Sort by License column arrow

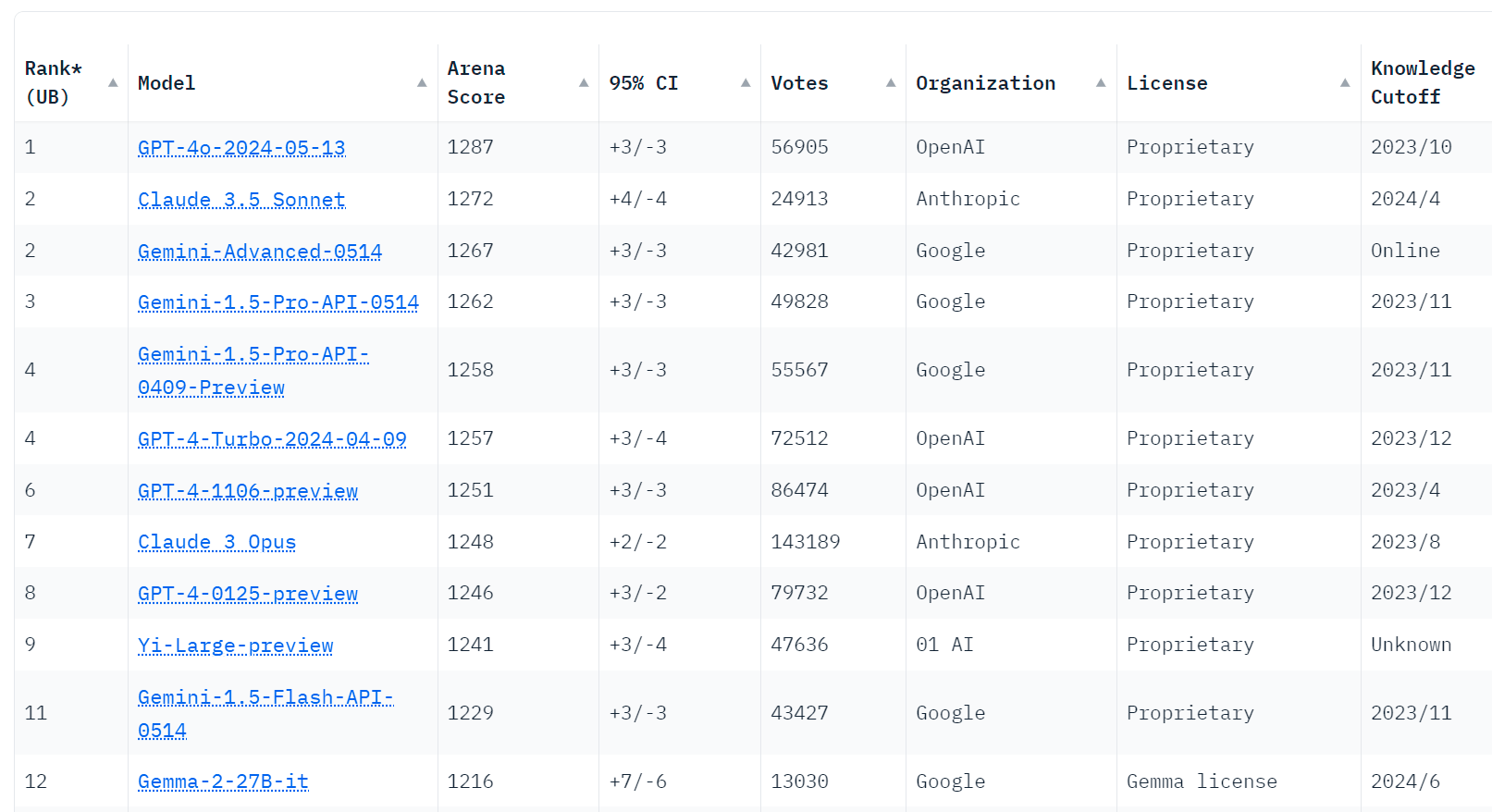click(1345, 82)
